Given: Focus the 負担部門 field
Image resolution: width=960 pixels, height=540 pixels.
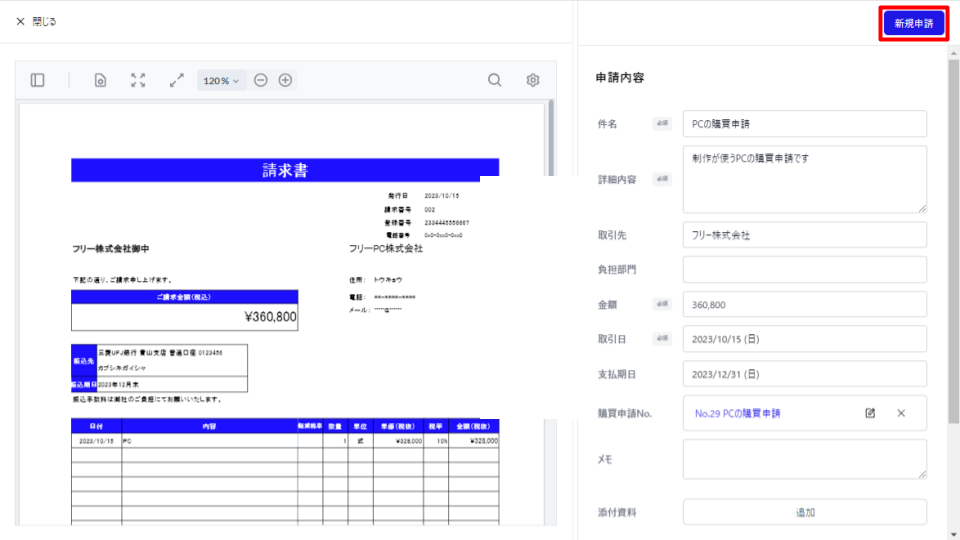Looking at the screenshot, I should click(804, 270).
